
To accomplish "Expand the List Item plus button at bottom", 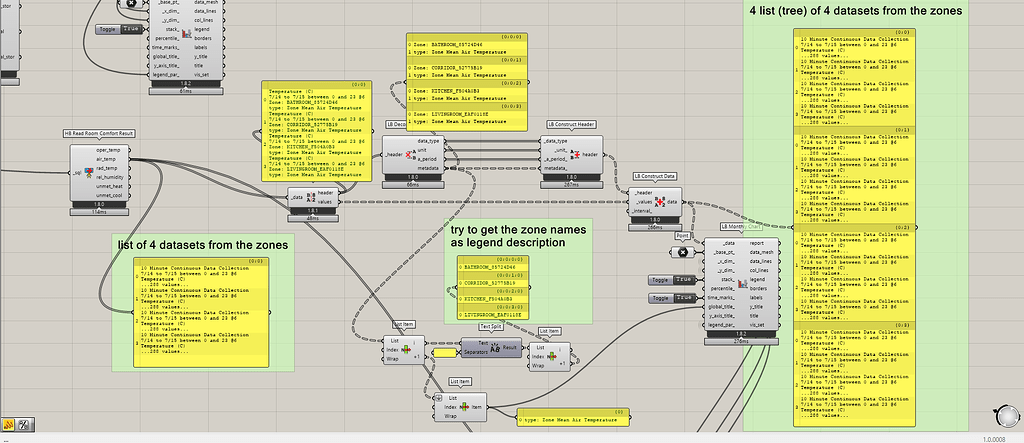I will tap(439, 400).
